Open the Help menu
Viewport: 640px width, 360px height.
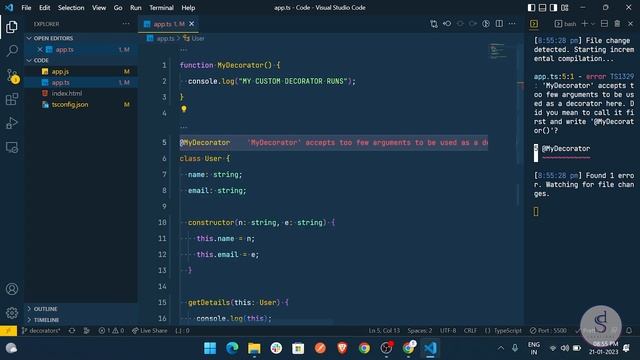point(188,8)
